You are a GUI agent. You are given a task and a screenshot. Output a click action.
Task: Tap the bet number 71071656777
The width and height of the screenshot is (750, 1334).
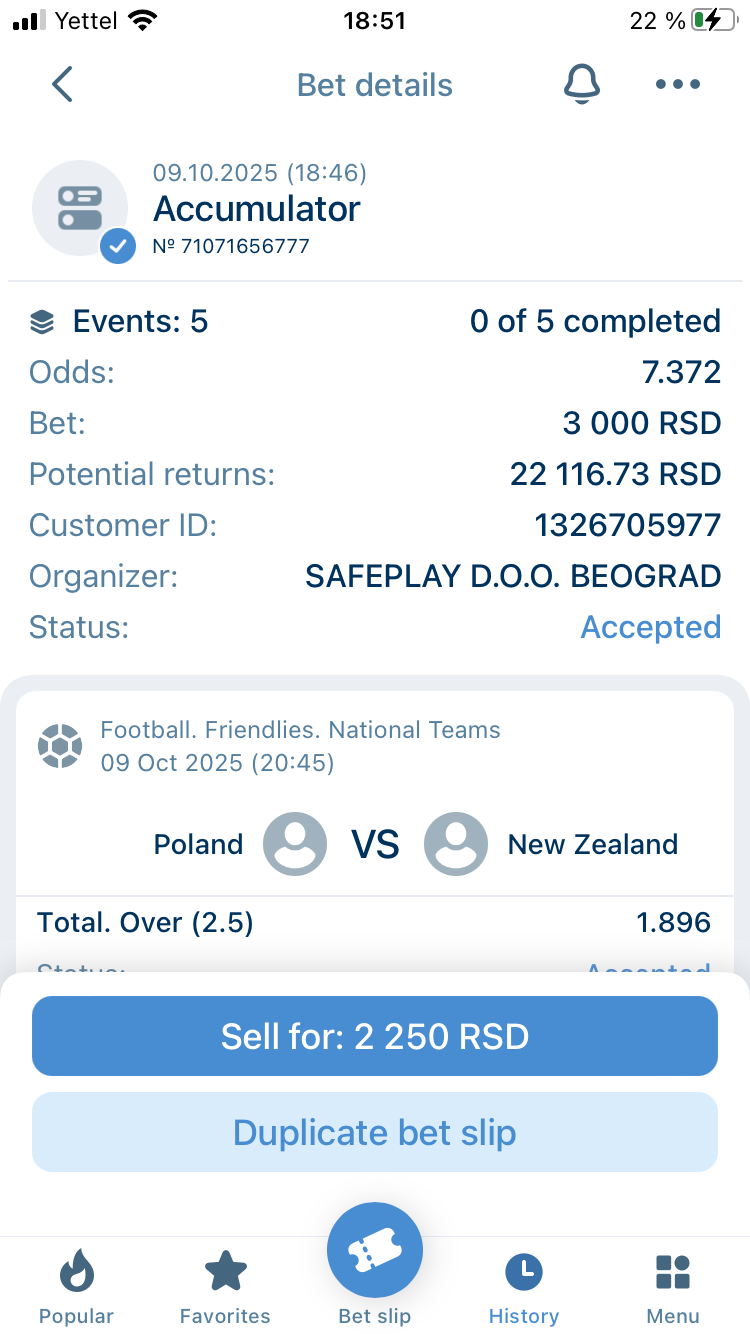click(x=231, y=246)
